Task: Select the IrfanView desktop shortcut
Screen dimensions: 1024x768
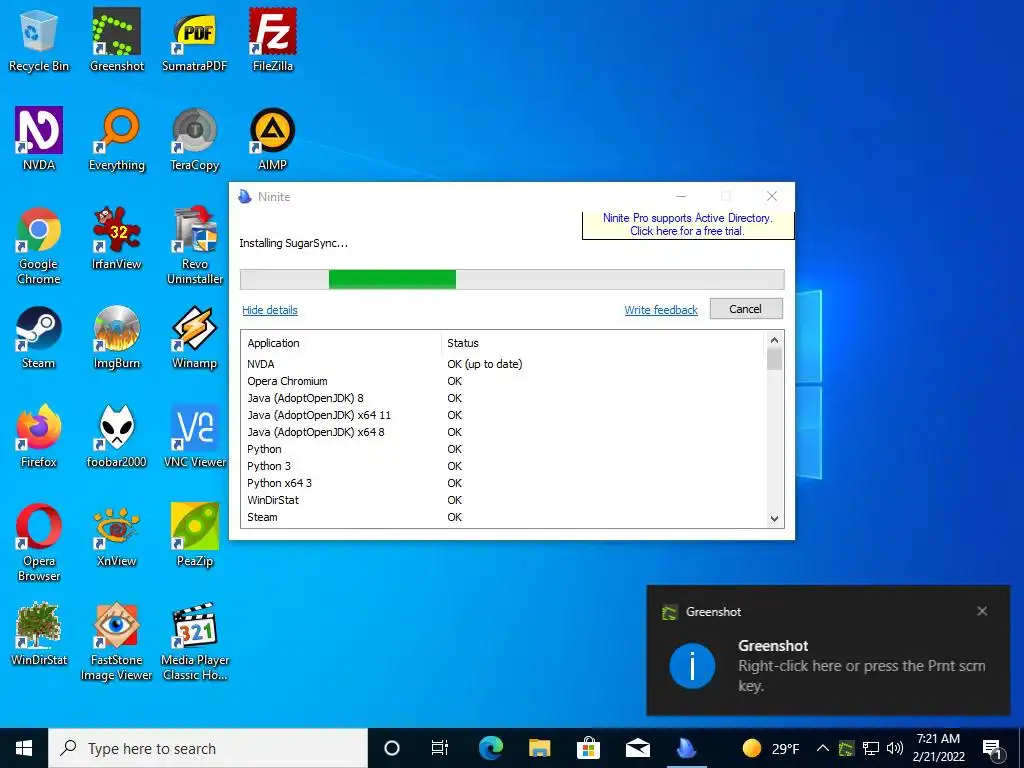Action: (117, 238)
